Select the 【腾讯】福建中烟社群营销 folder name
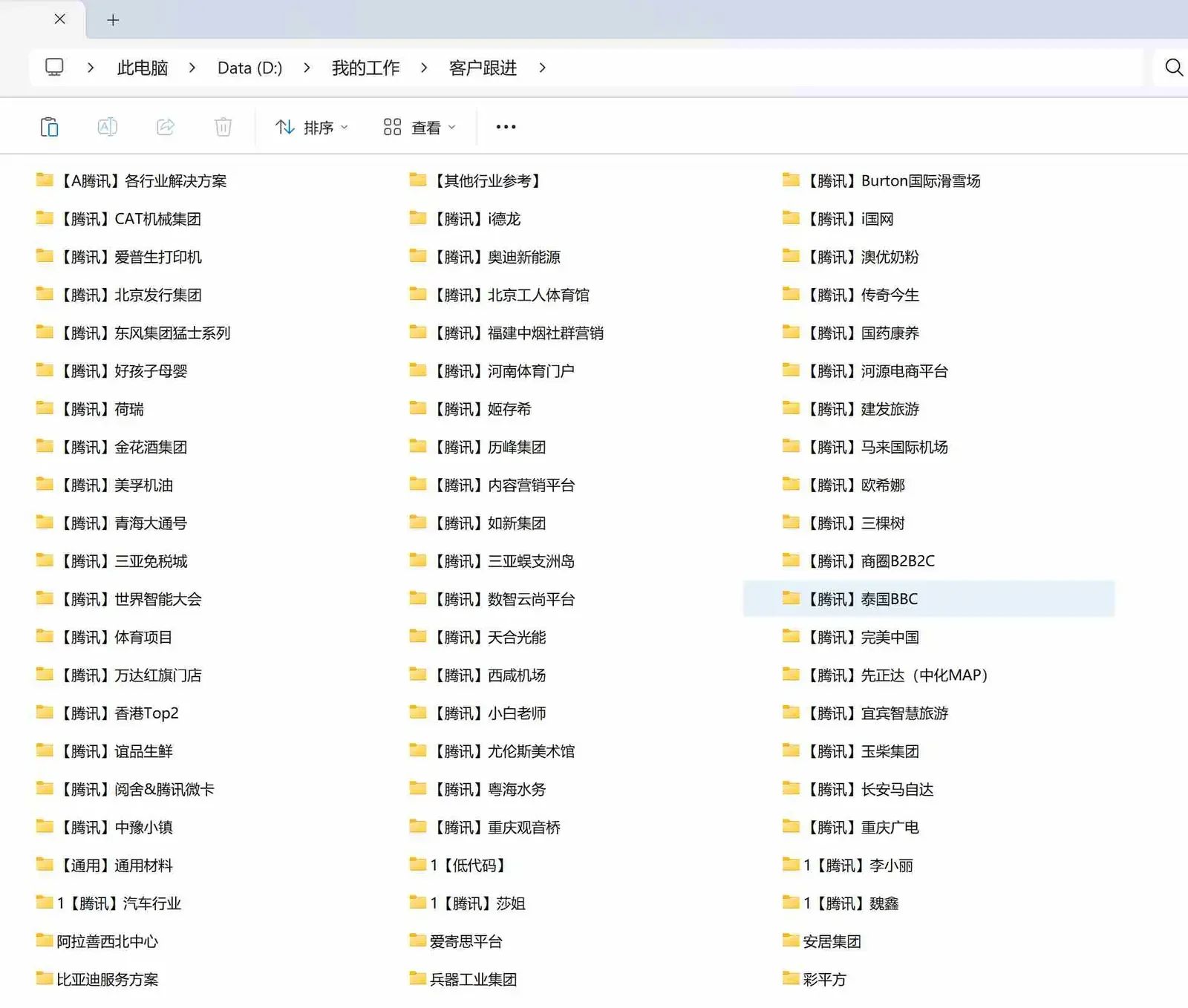1188x1008 pixels. point(518,333)
